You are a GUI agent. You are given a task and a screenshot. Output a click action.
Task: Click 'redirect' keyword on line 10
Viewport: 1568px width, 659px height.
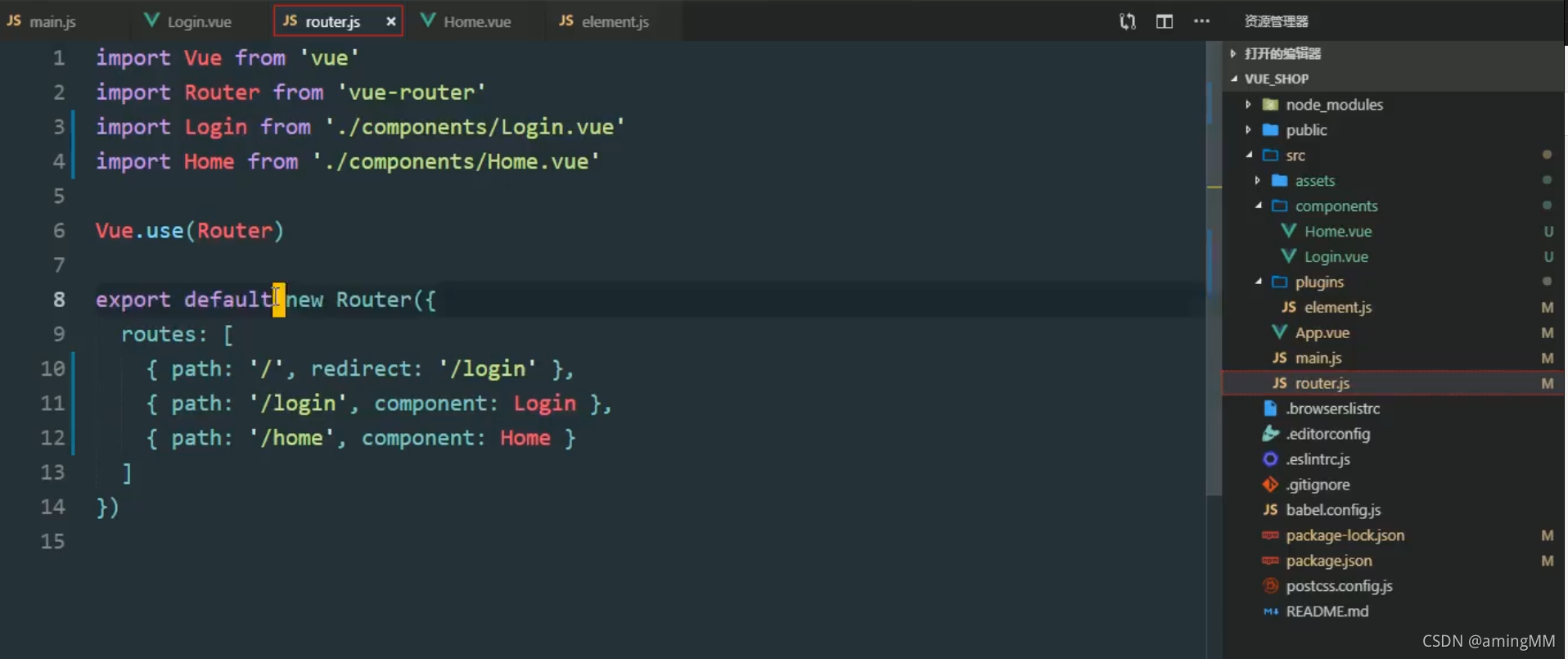360,368
